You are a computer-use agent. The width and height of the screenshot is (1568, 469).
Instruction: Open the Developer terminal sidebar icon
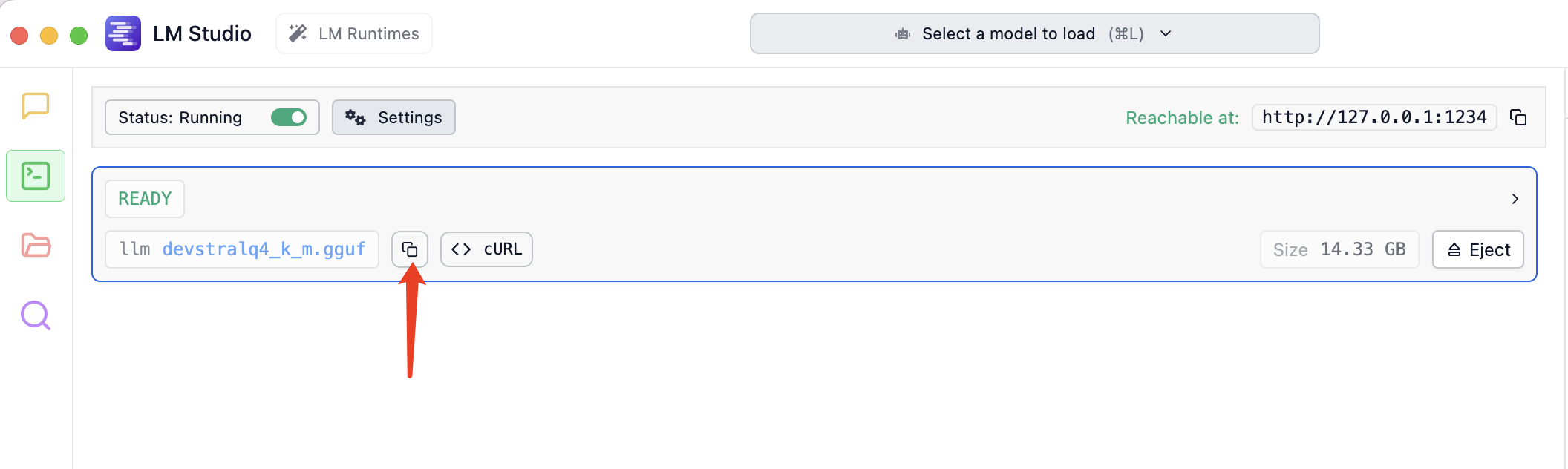pos(36,176)
